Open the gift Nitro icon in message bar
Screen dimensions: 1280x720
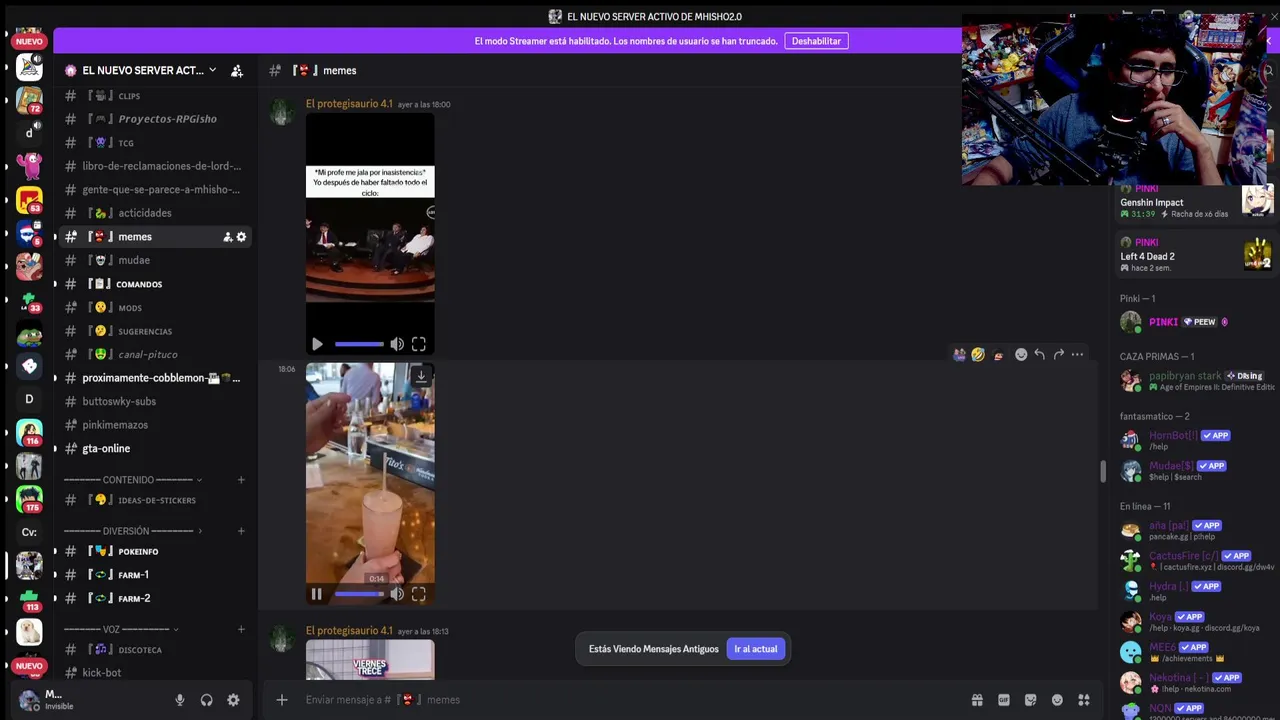(977, 700)
